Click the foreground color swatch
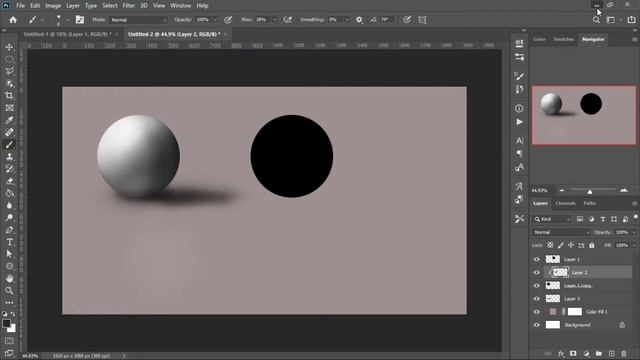640x360 pixels. pyautogui.click(x=6, y=323)
